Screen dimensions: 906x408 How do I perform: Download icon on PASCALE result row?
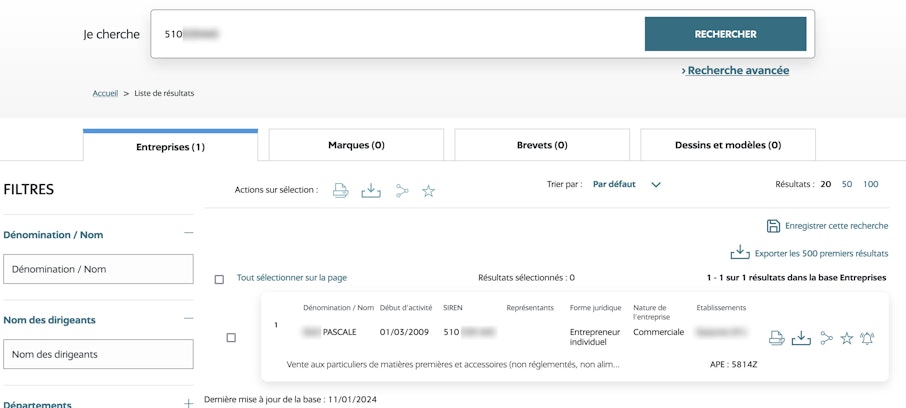pyautogui.click(x=801, y=338)
